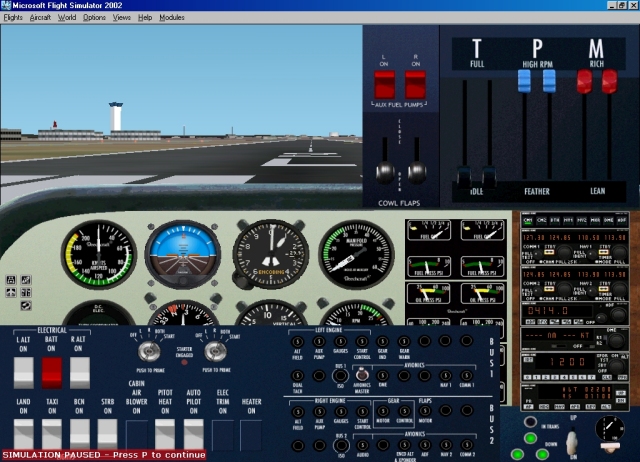Click the left engine magneto start key

(149, 351)
